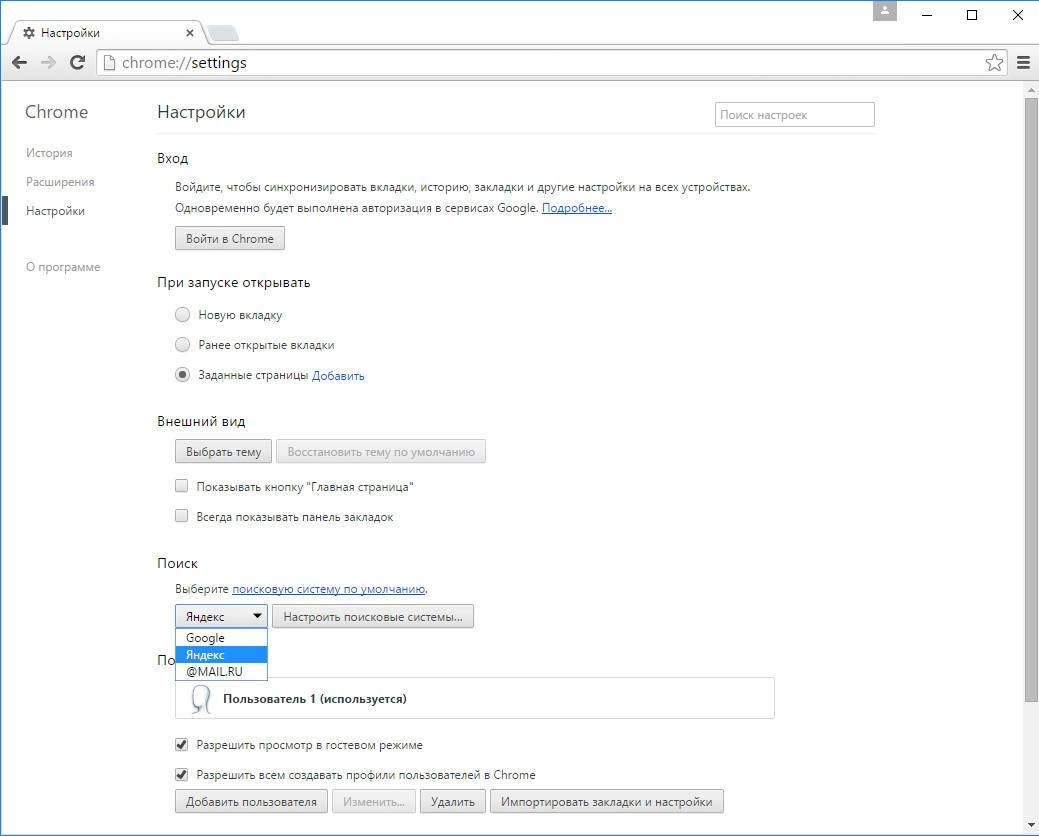Click the Подробнее... link
This screenshot has height=836, width=1039.
(577, 208)
